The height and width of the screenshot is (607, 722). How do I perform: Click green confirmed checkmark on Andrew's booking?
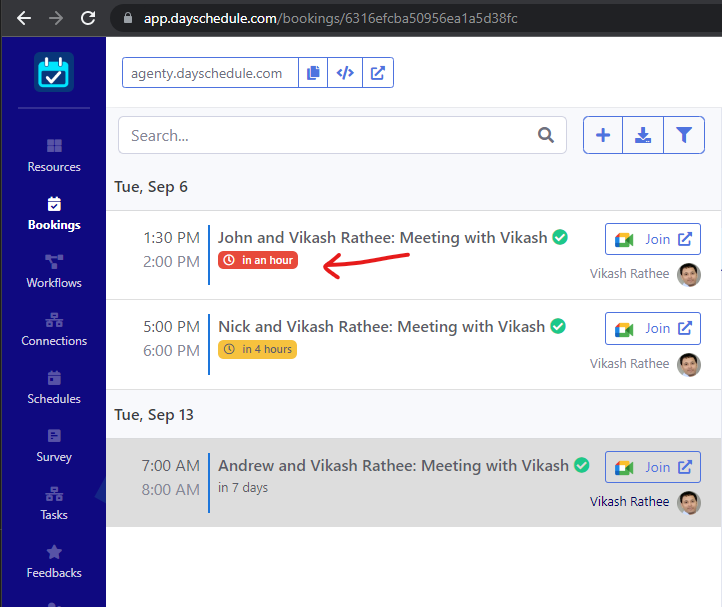pos(582,465)
